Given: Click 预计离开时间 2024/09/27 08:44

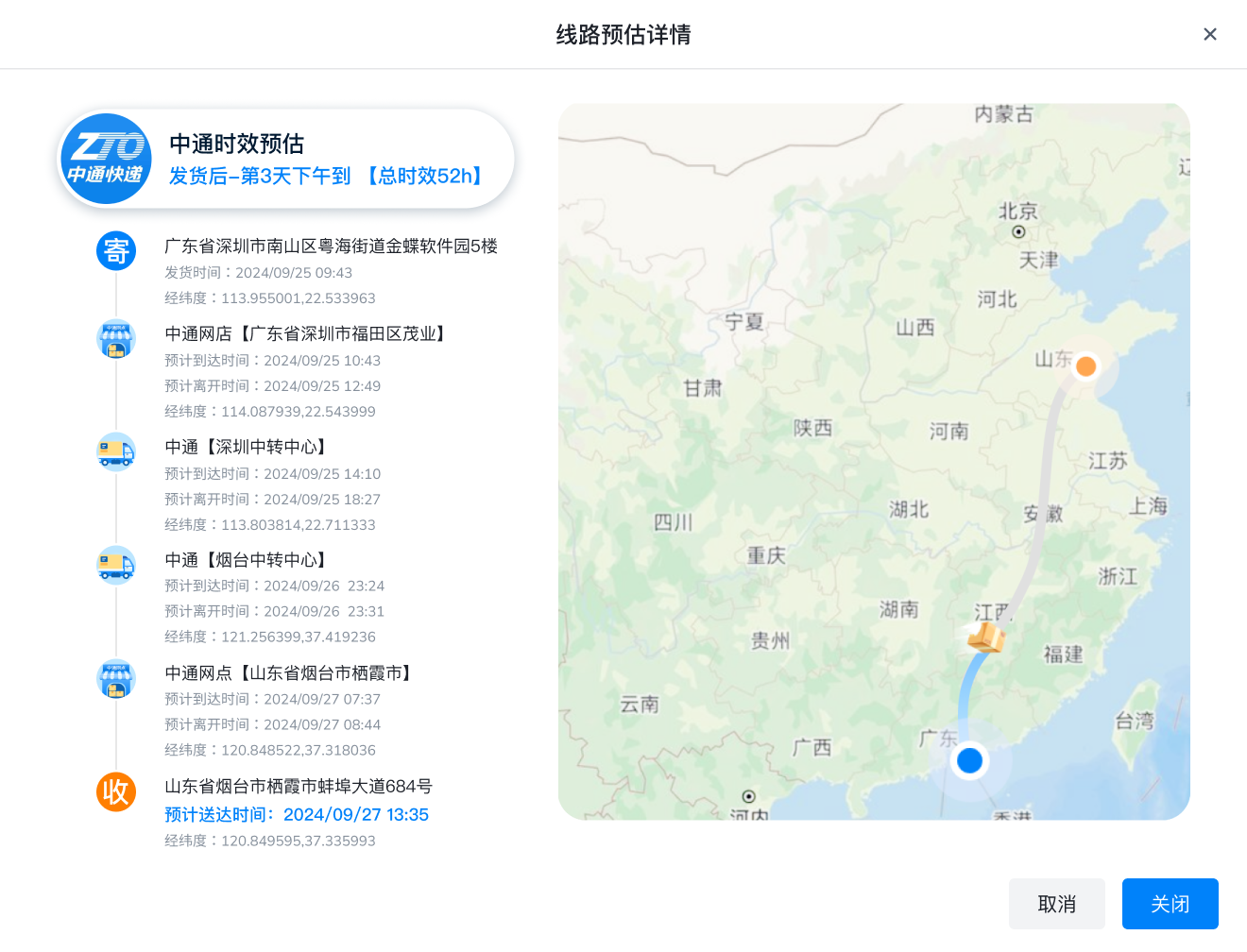Looking at the screenshot, I should (x=273, y=724).
